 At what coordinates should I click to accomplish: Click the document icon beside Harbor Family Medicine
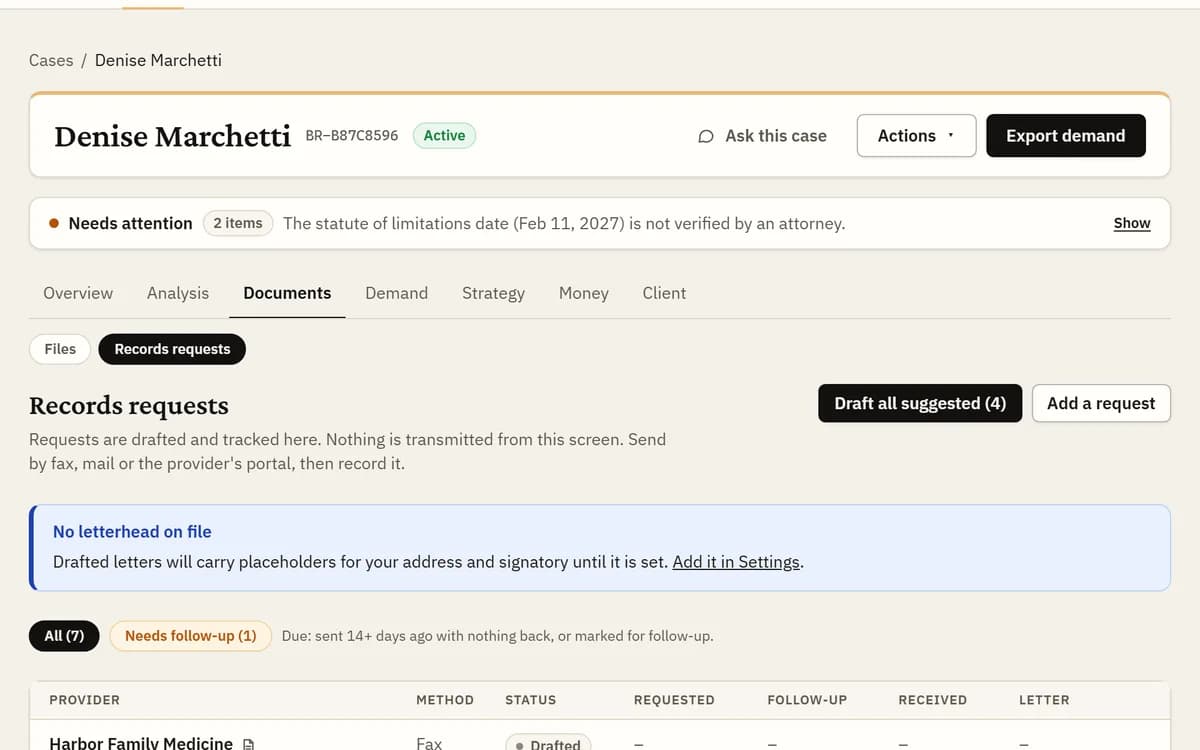click(x=249, y=744)
